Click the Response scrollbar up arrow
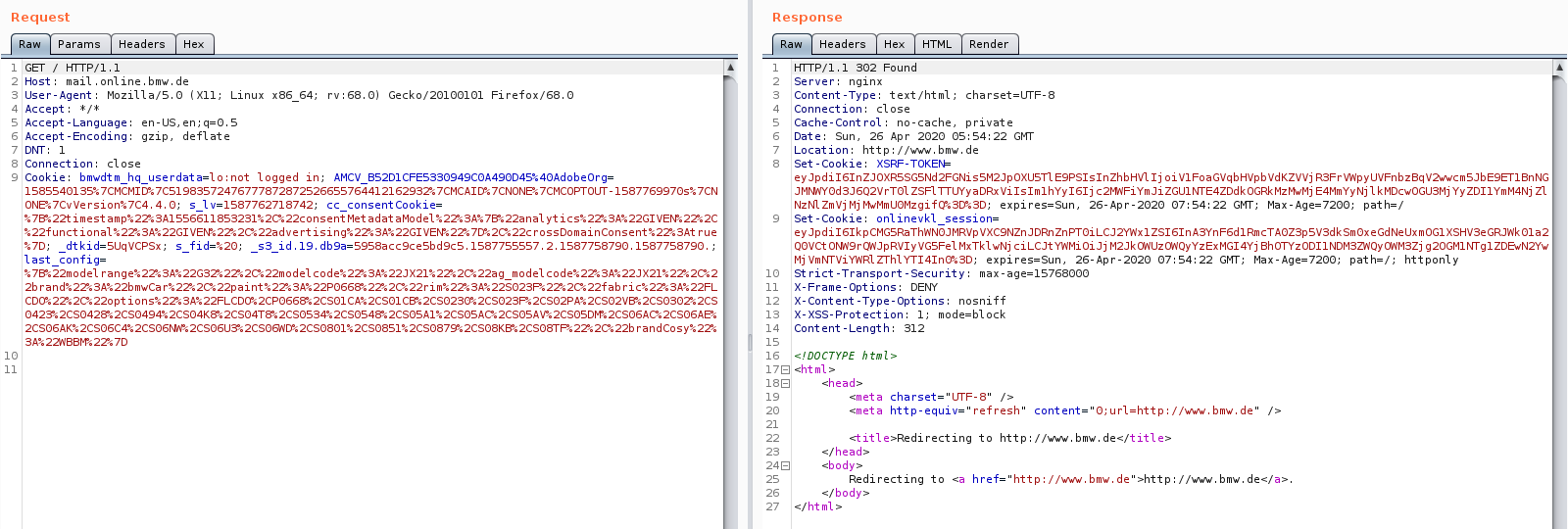The height and width of the screenshot is (529, 1568). tap(1559, 68)
